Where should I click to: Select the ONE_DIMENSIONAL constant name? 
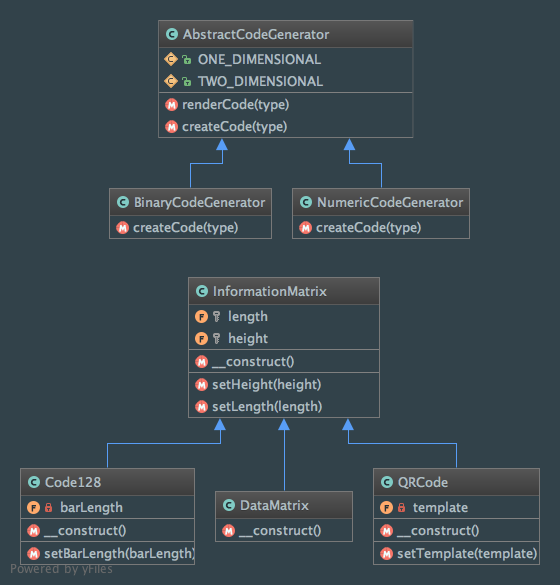pos(259,59)
